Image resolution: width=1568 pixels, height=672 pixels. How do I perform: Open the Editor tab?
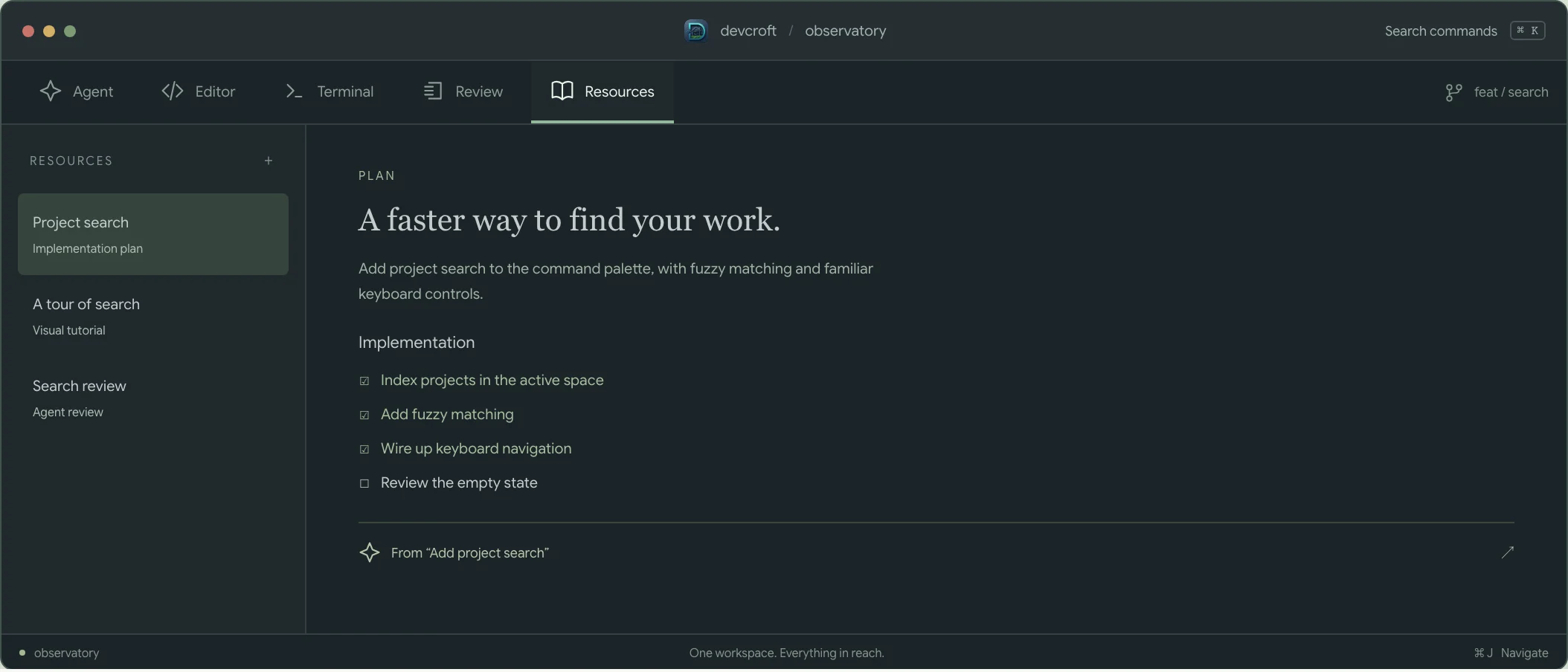coord(199,91)
